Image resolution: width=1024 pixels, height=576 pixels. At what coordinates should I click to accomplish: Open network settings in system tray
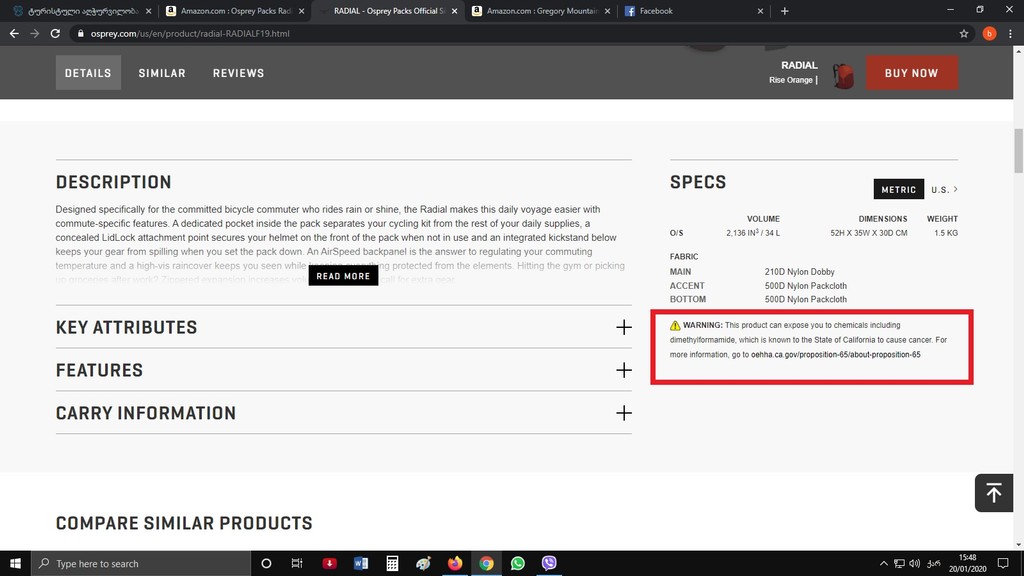(899, 564)
